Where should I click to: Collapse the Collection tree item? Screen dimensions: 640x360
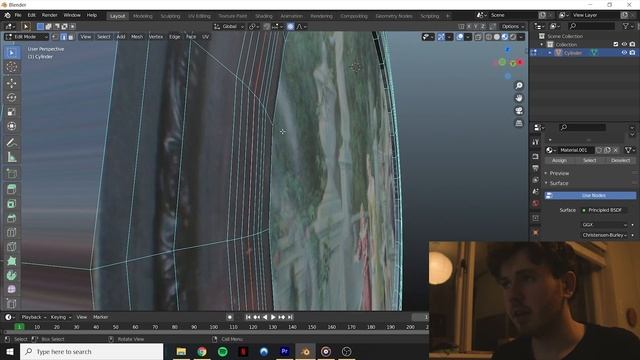click(x=542, y=44)
